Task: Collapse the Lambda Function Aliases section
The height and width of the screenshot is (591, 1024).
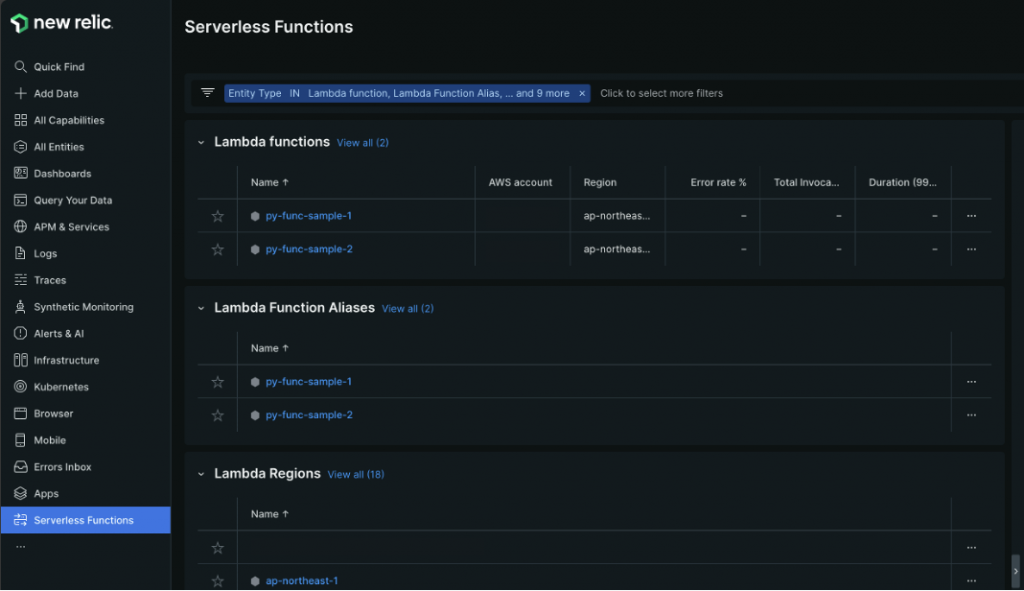Action: [x=199, y=308]
